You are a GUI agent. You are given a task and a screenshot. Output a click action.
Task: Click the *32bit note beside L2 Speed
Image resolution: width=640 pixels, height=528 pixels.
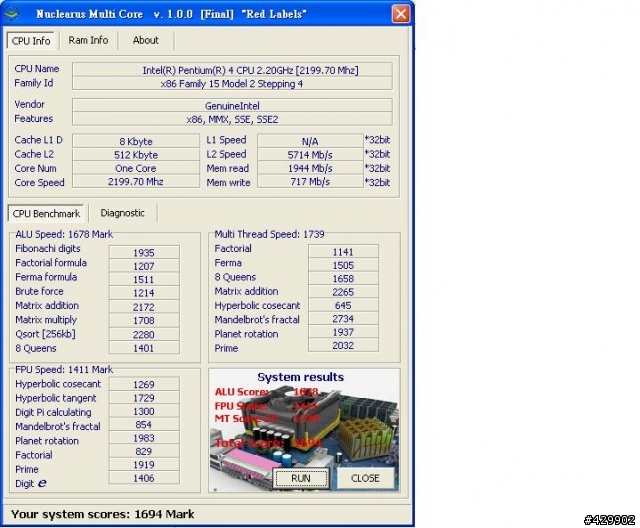pyautogui.click(x=378, y=154)
